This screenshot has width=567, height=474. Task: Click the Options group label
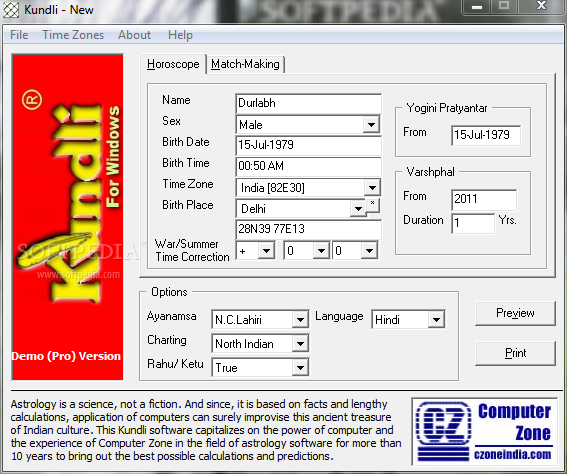tap(169, 292)
